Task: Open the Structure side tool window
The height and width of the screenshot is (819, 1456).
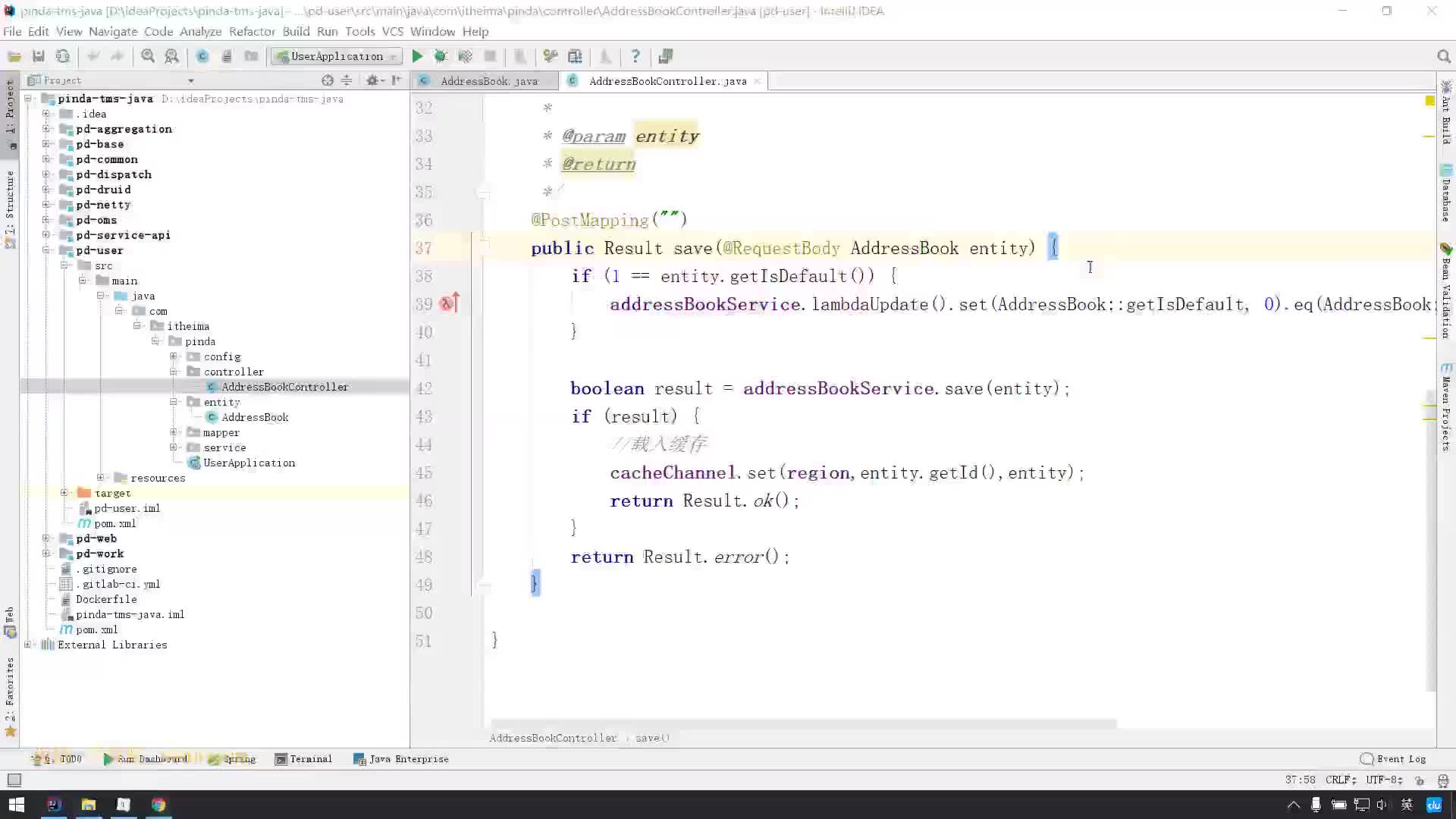Action: coord(10,210)
